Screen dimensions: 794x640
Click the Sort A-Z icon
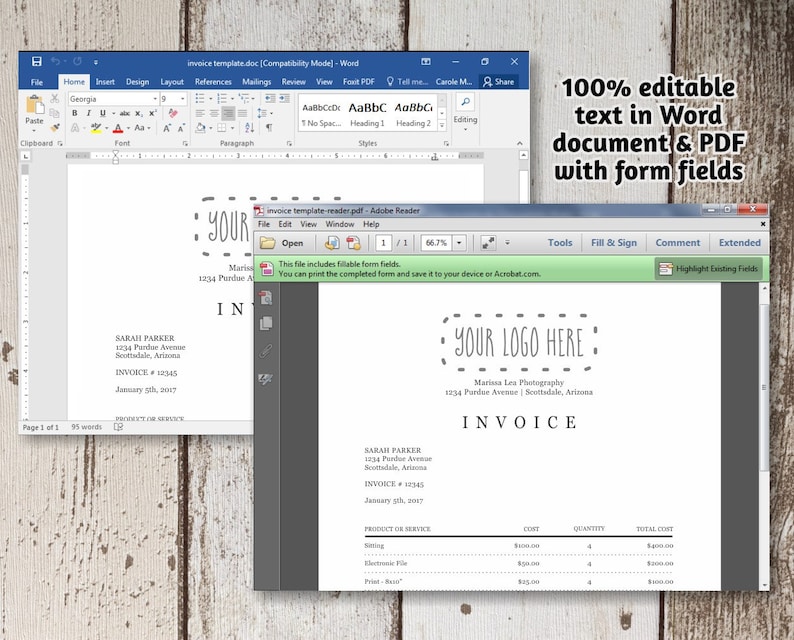click(249, 128)
